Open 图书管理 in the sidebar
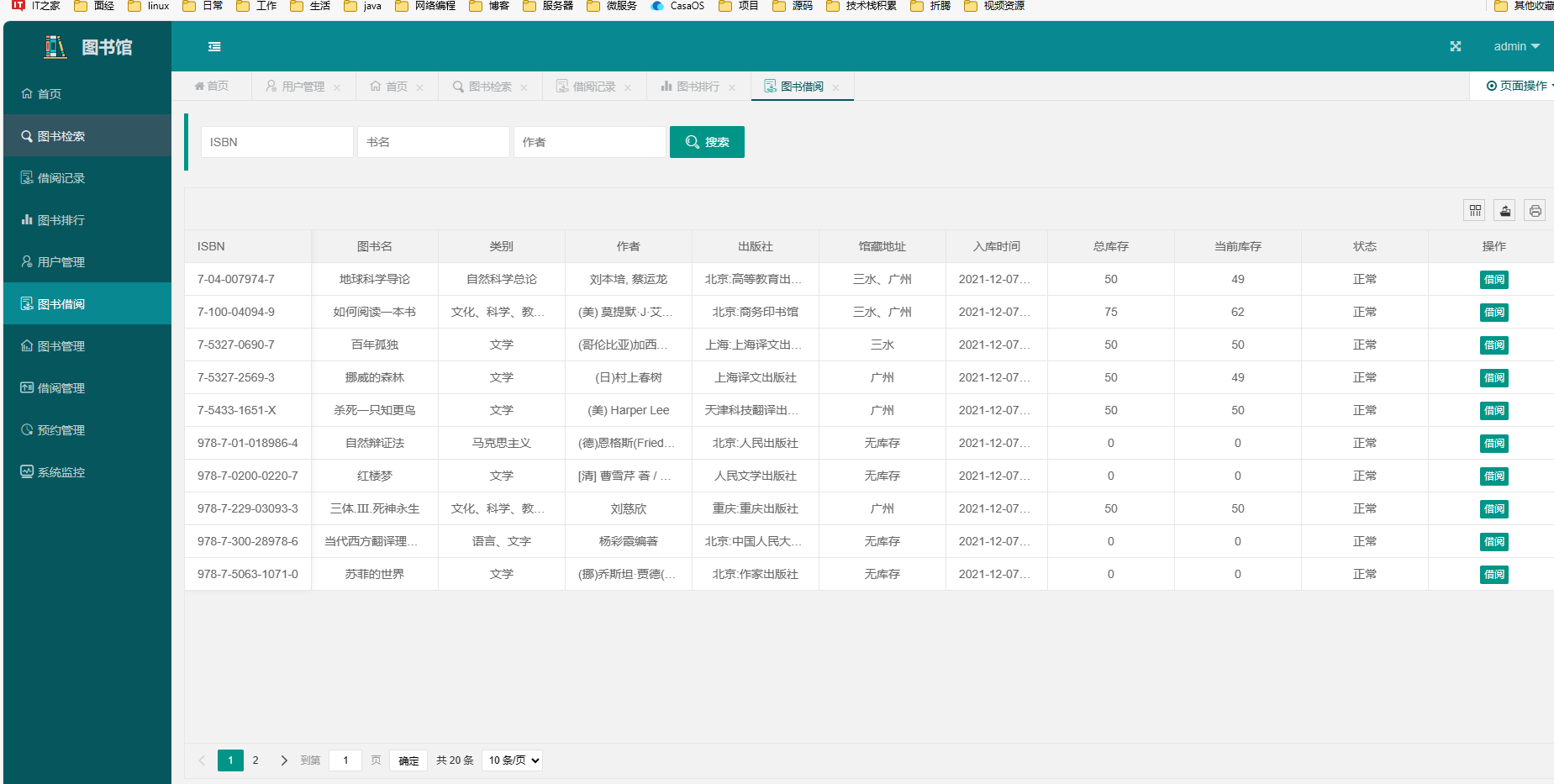Image resolution: width=1554 pixels, height=784 pixels. click(87, 345)
